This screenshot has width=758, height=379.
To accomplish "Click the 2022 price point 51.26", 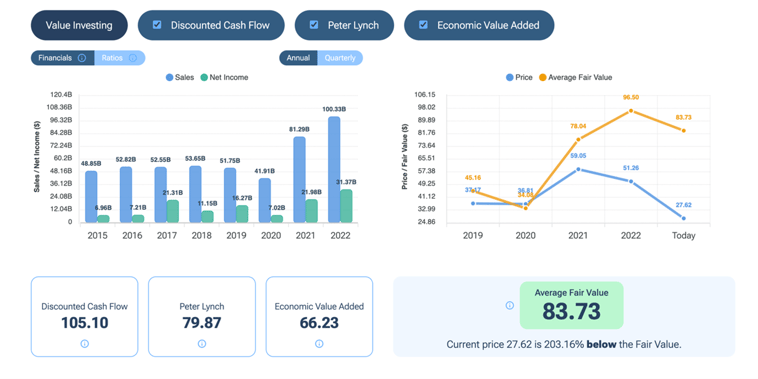I will coord(631,181).
